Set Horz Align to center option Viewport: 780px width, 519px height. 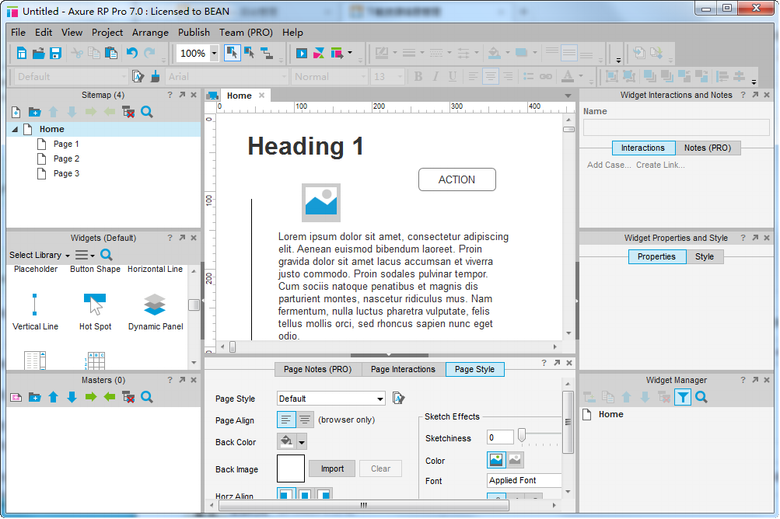click(305, 494)
